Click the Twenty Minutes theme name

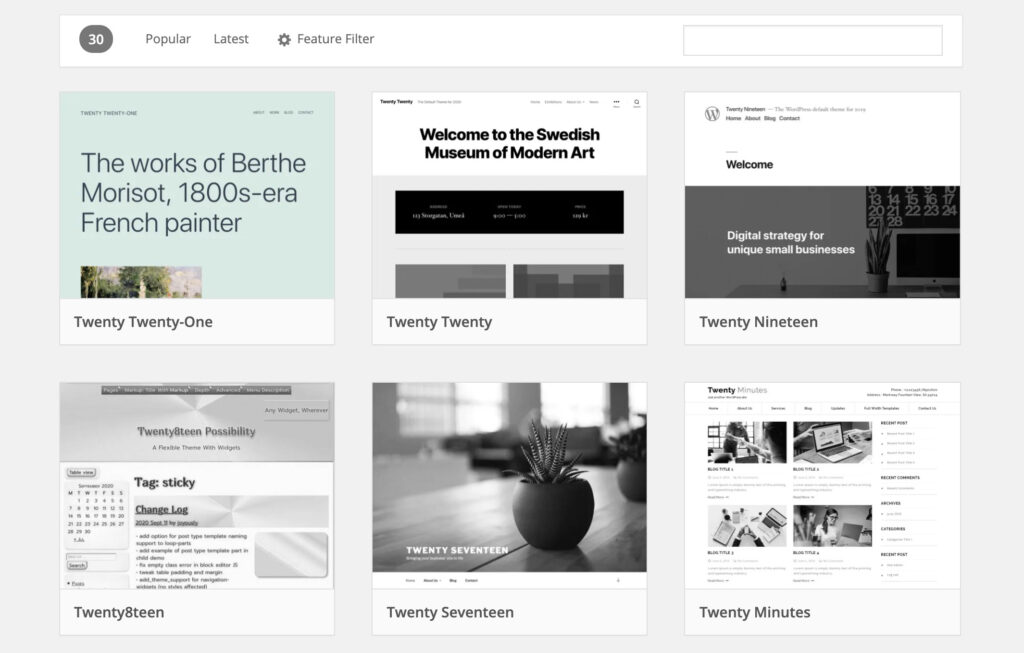click(754, 613)
